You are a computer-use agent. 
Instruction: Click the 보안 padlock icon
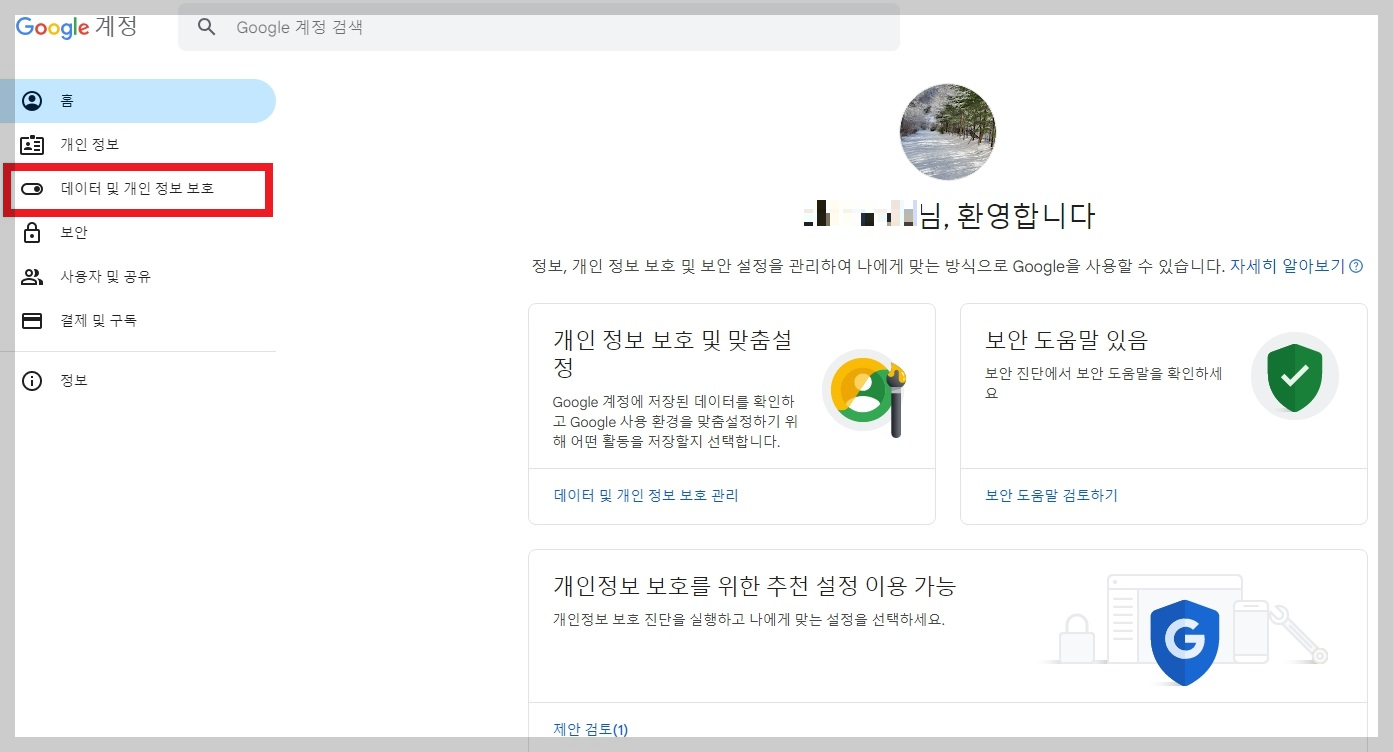pyautogui.click(x=32, y=232)
